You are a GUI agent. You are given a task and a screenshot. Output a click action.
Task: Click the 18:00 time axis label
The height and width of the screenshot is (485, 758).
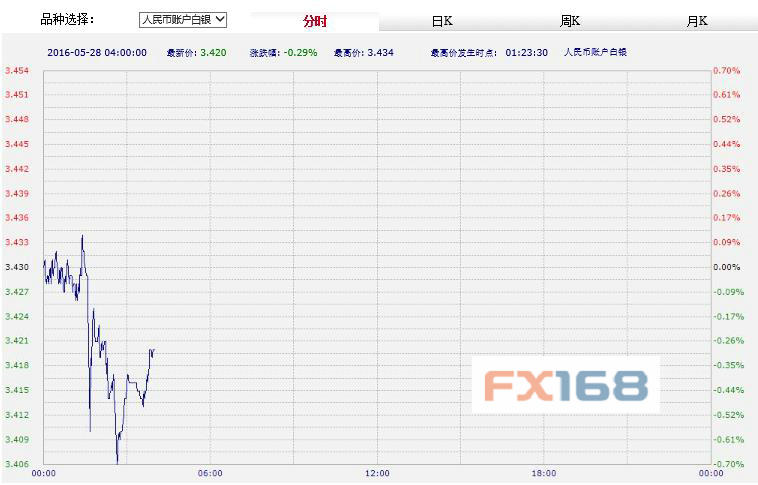[543, 473]
